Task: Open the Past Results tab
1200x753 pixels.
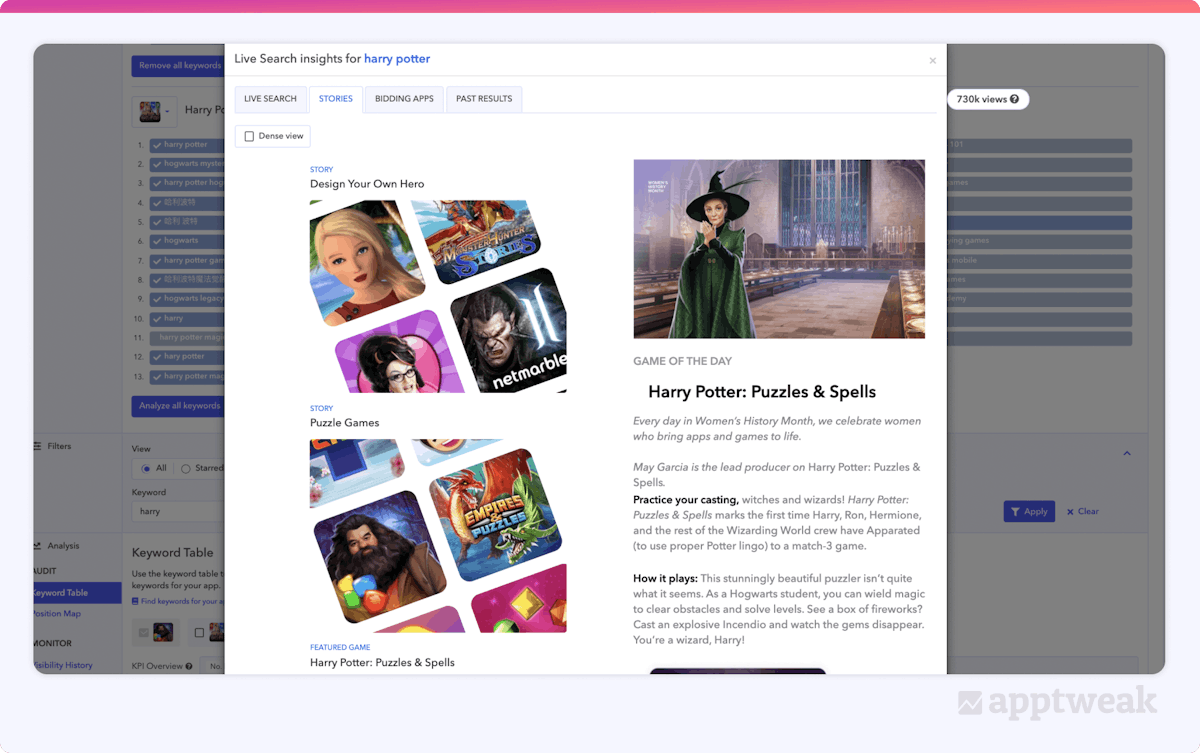Action: [484, 99]
